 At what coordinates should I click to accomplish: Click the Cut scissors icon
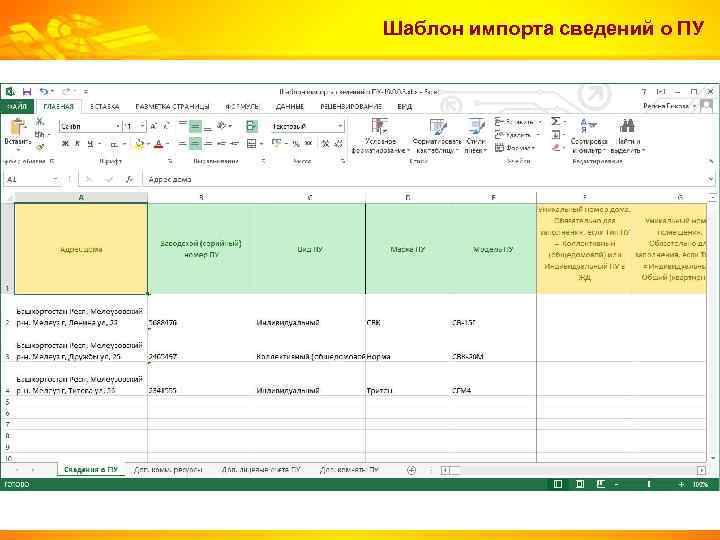click(x=40, y=121)
